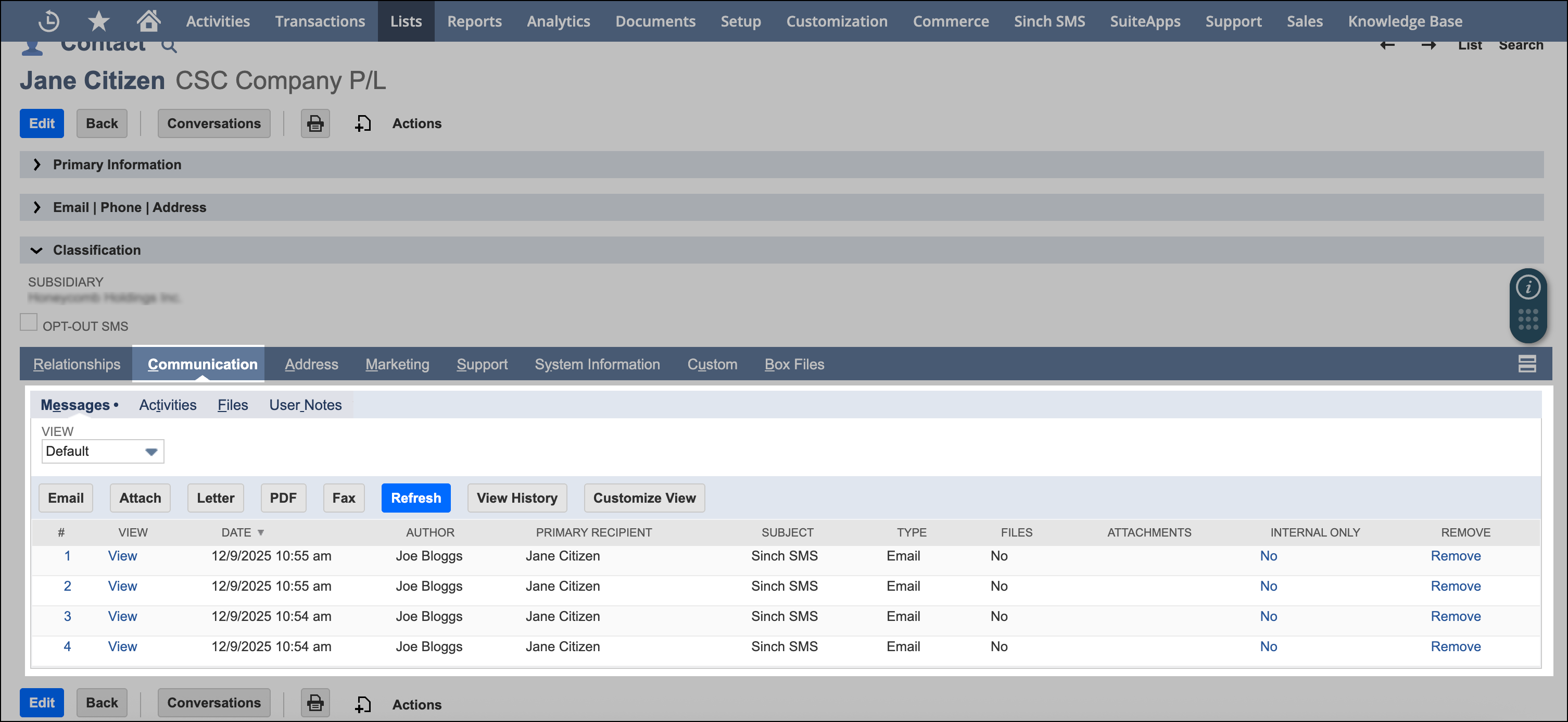Tick the OPT-OUT SMS checkbox
The height and width of the screenshot is (722, 1568).
(x=29, y=322)
